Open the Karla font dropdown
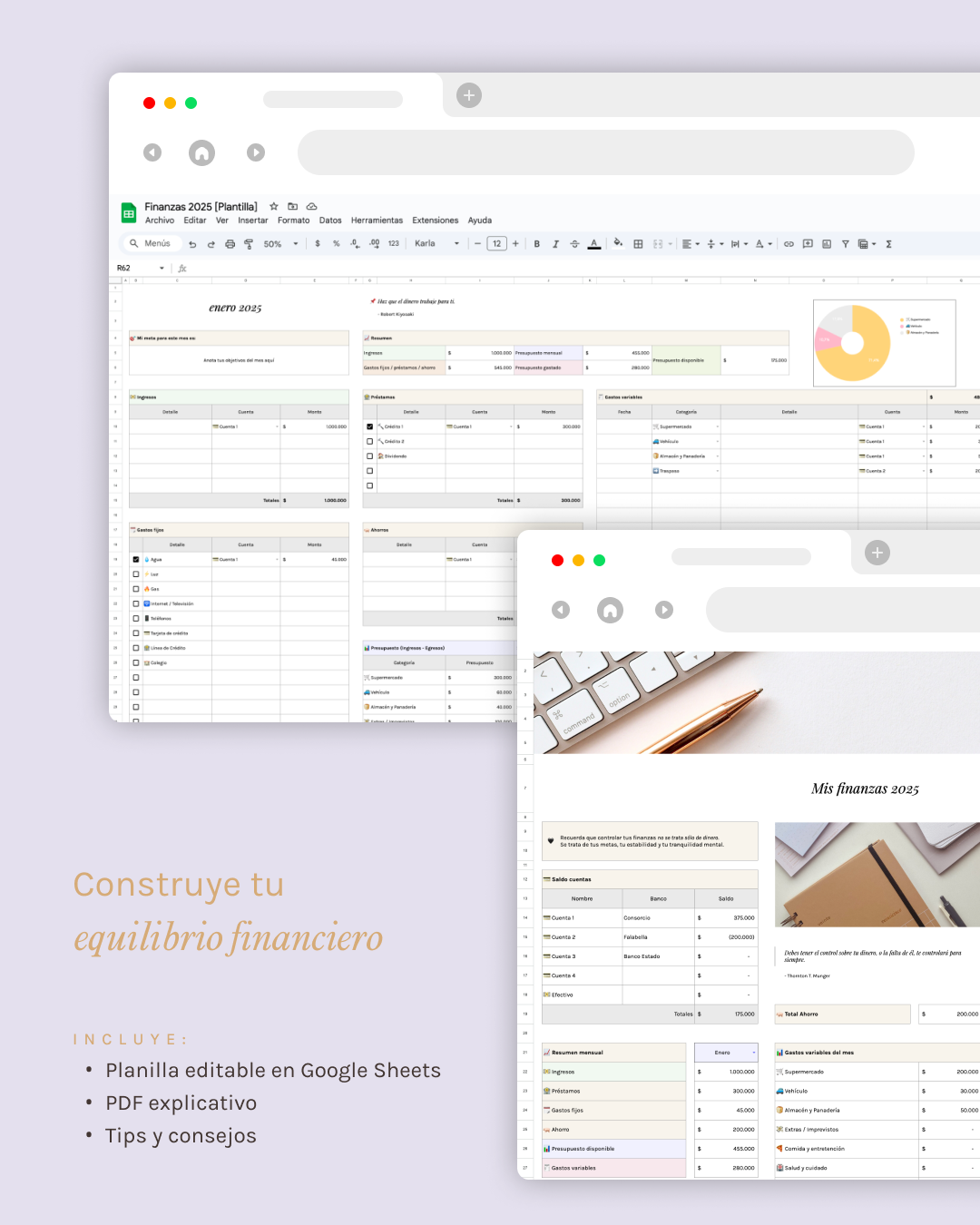The width and height of the screenshot is (980, 1225). [x=437, y=243]
